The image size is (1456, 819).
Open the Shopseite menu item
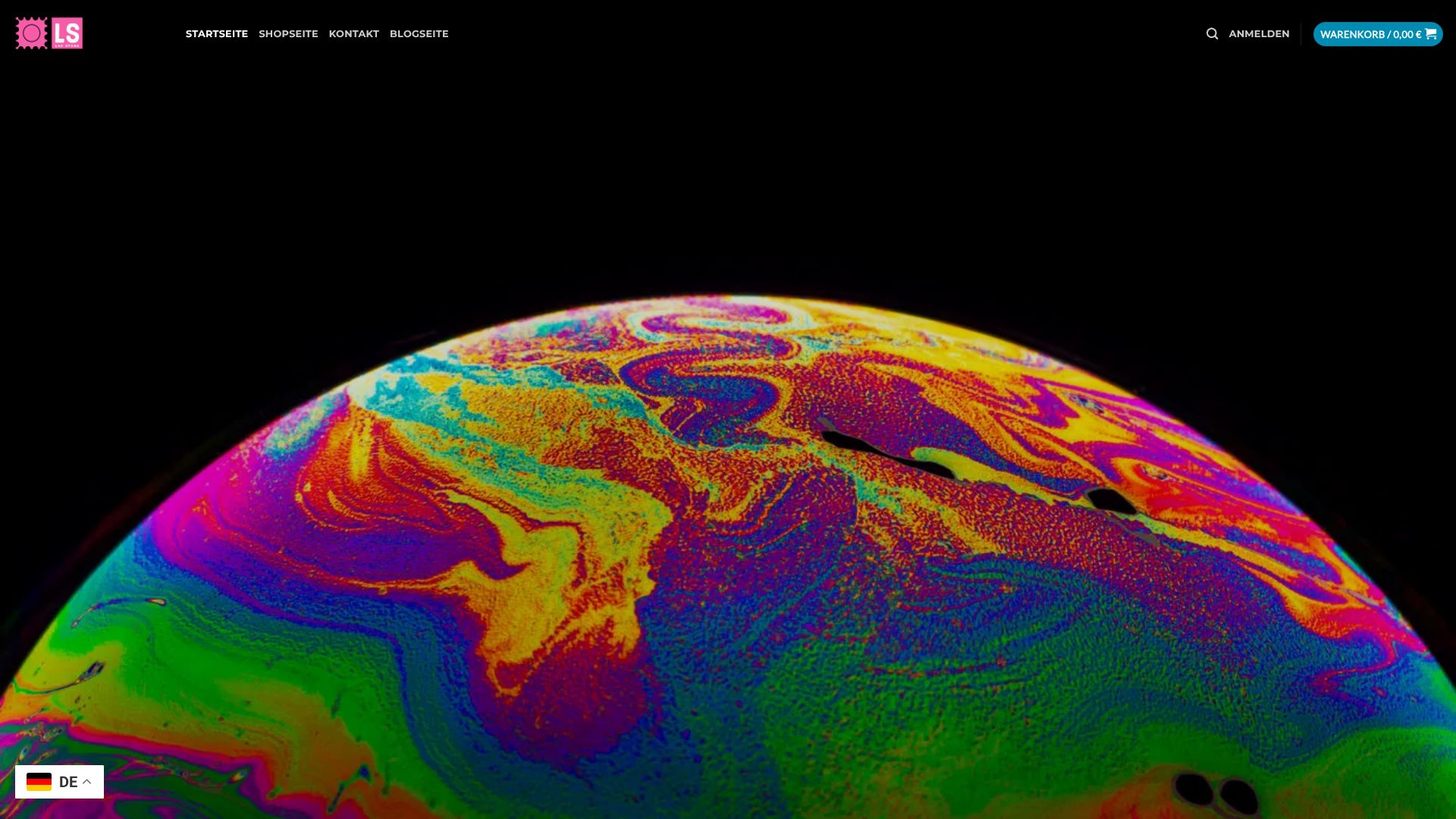(288, 34)
